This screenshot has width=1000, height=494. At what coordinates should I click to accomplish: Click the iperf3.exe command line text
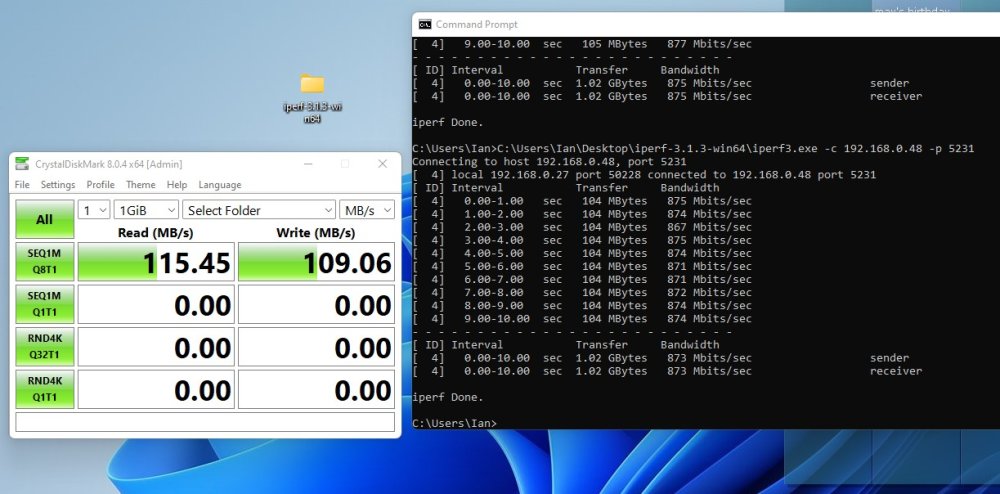pos(693,149)
